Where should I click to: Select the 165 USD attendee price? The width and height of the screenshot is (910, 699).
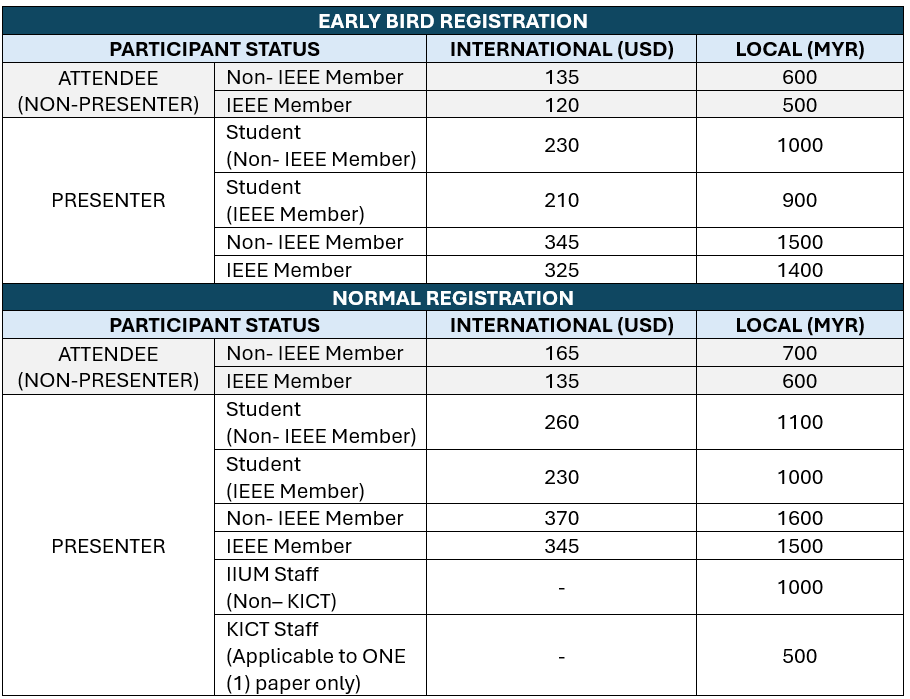tap(561, 353)
